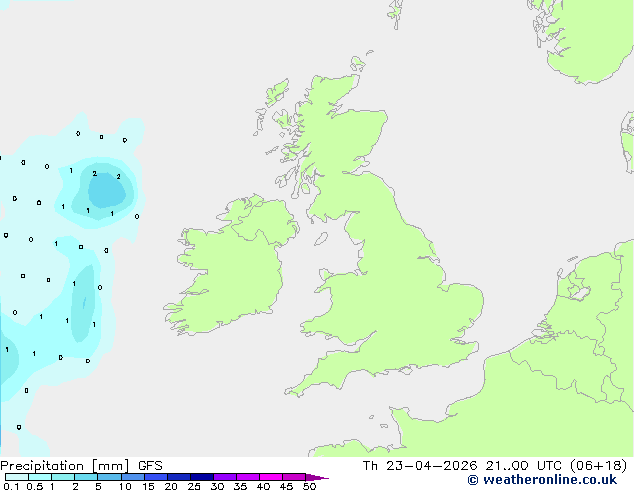634x490 pixels.
Task: Pick the 25–30 mm dark blue swatch
Action: click(x=202, y=477)
